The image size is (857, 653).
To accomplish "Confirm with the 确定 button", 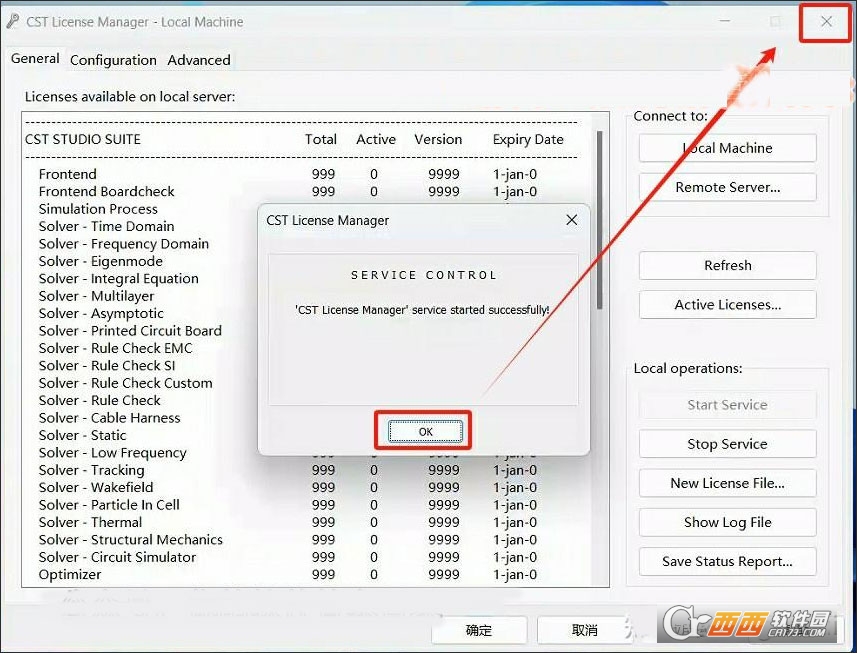I will (x=479, y=630).
